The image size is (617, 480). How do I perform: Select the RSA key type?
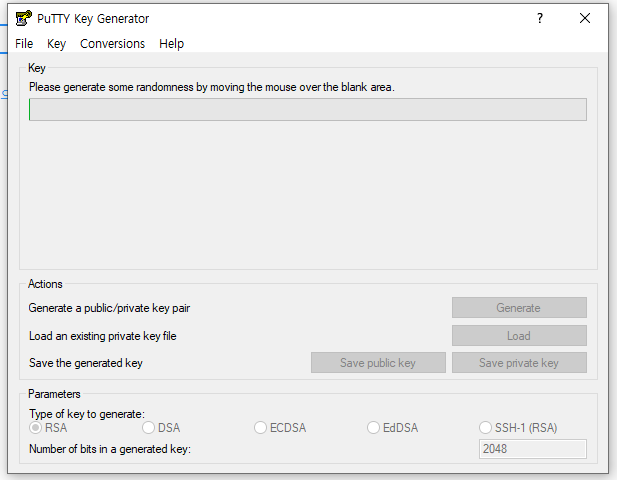48,428
